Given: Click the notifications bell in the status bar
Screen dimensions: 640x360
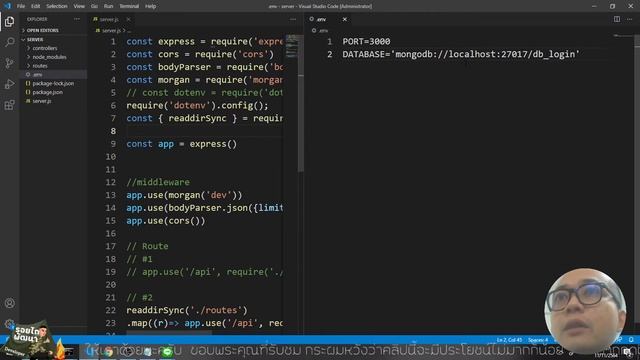Looking at the screenshot, I should tap(631, 340).
